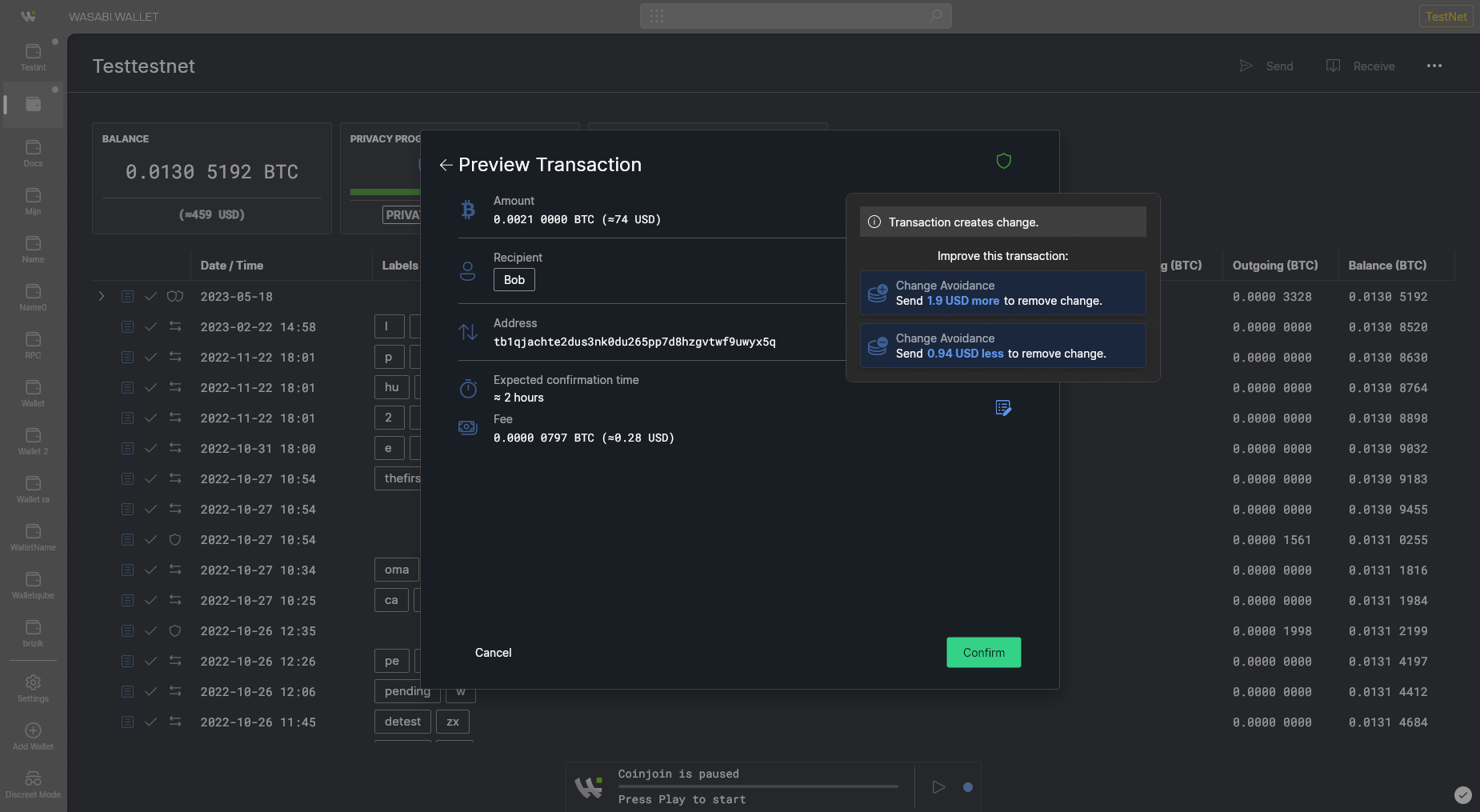Select the Send icon
This screenshot has width=1480, height=812.
[x=1246, y=66]
